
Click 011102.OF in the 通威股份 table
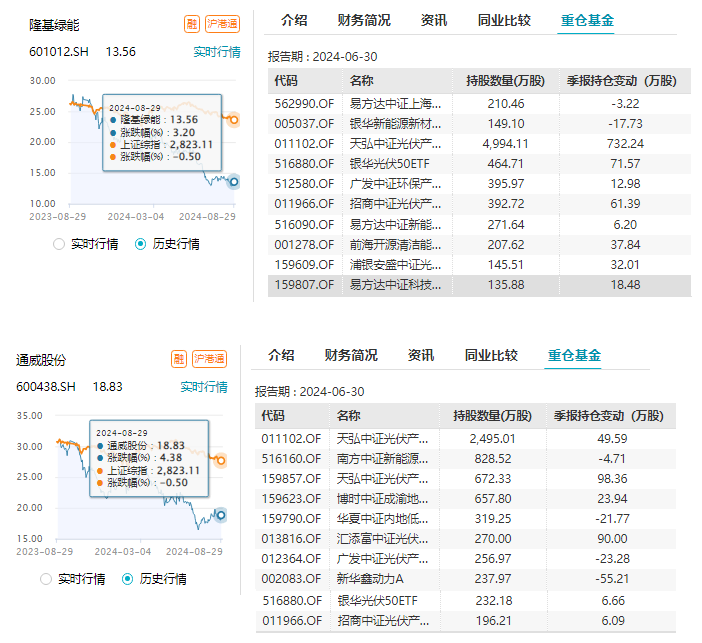coord(291,438)
